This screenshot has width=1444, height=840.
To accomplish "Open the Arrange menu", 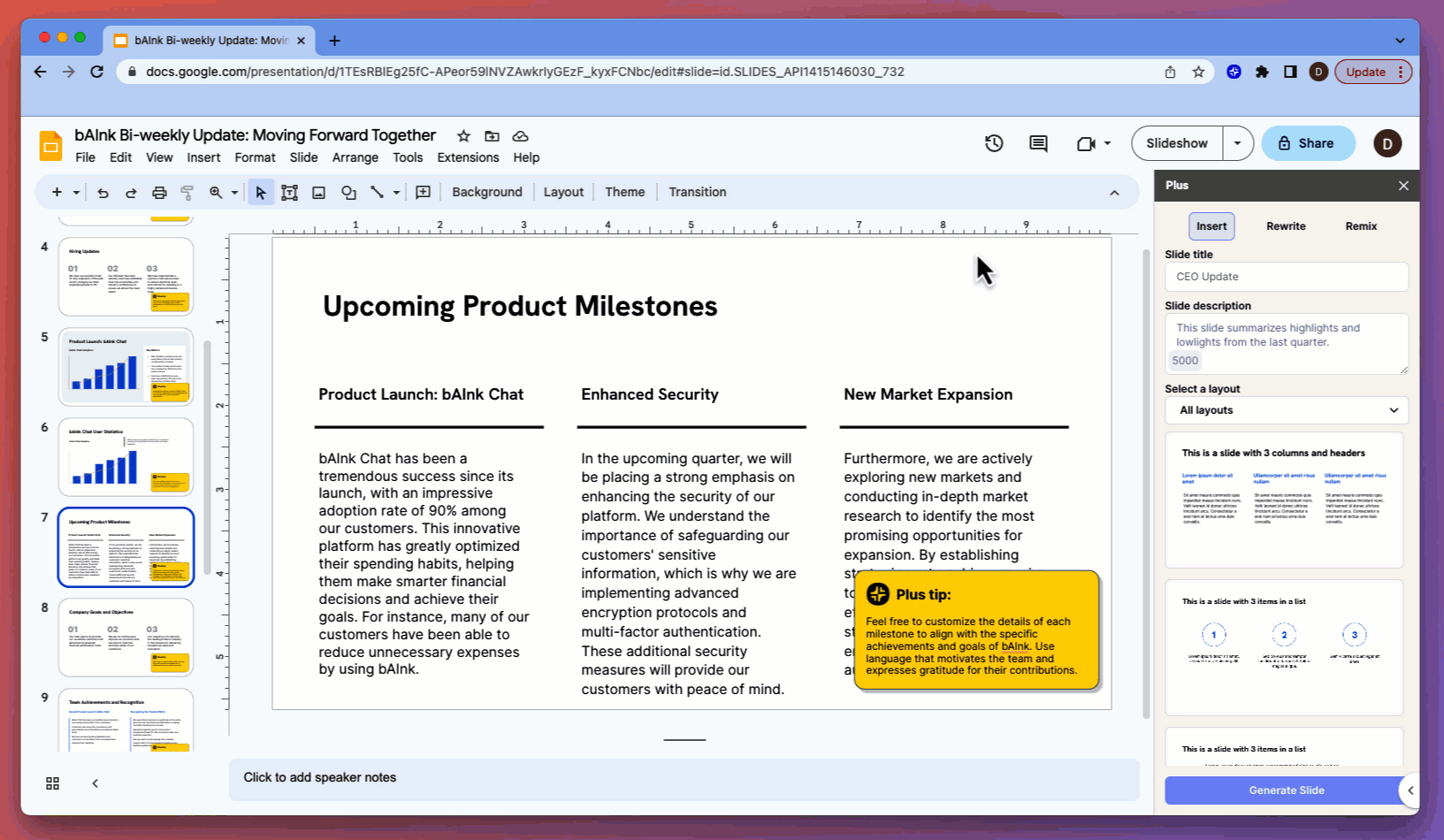I will [x=355, y=157].
